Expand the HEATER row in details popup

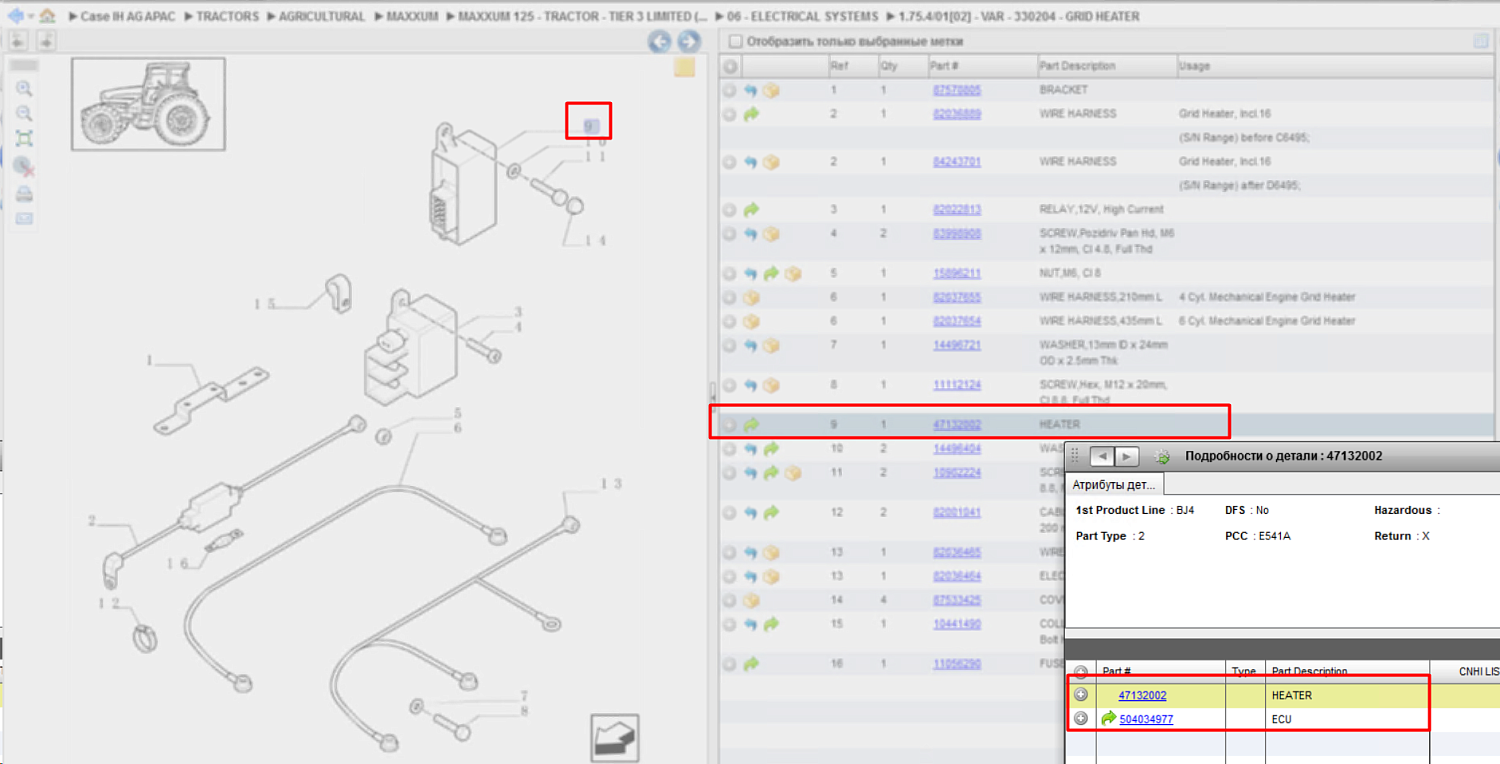click(x=1081, y=695)
